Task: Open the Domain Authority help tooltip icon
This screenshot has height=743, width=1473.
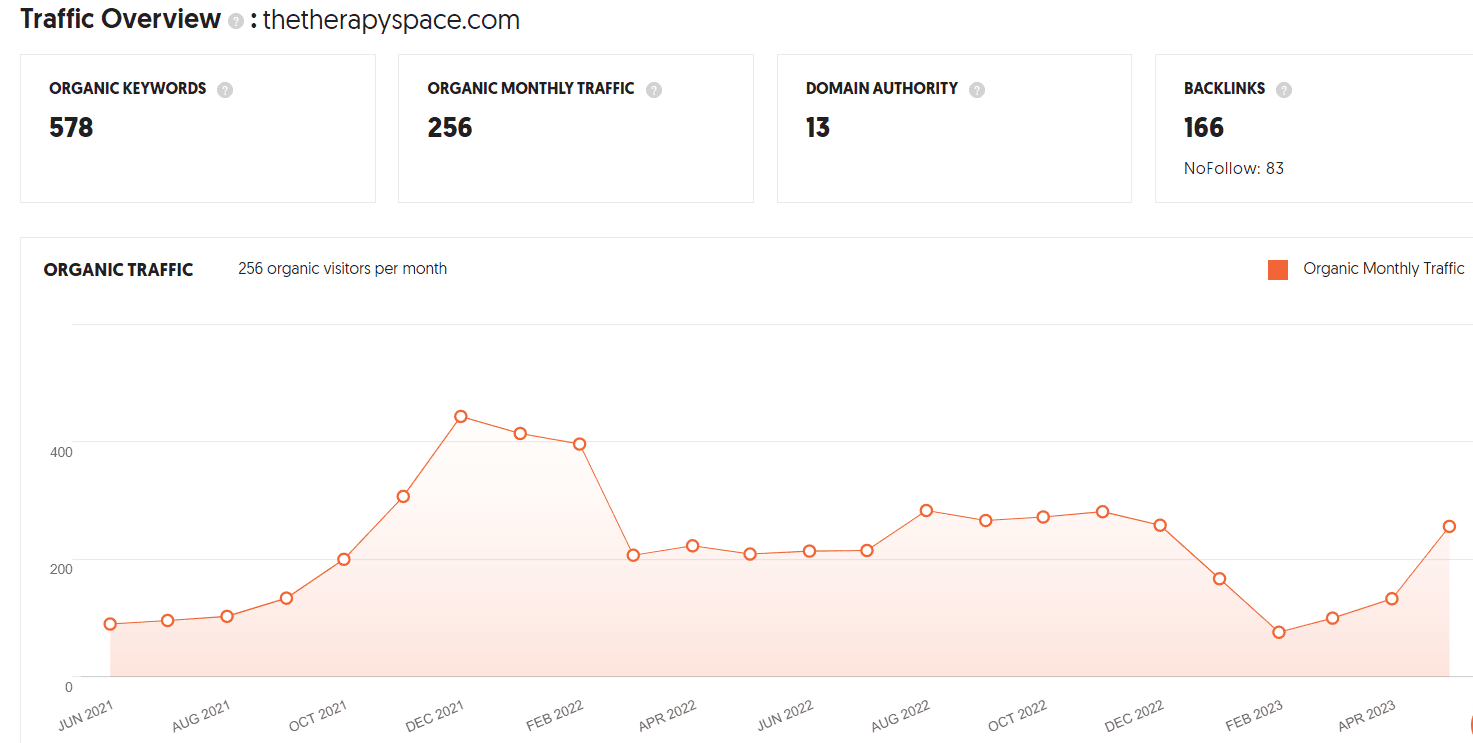Action: [977, 90]
